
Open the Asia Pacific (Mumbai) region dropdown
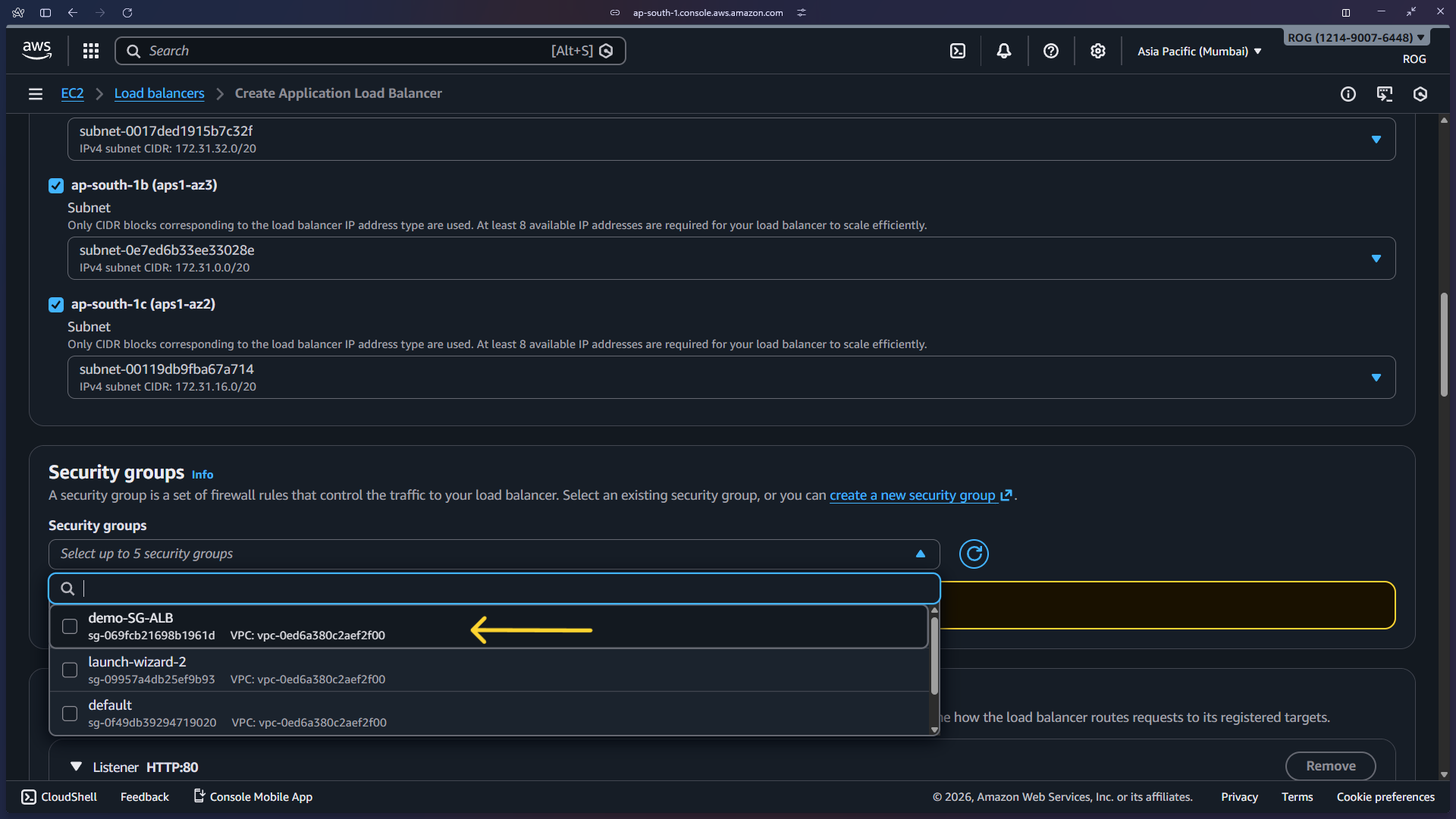tap(1198, 51)
